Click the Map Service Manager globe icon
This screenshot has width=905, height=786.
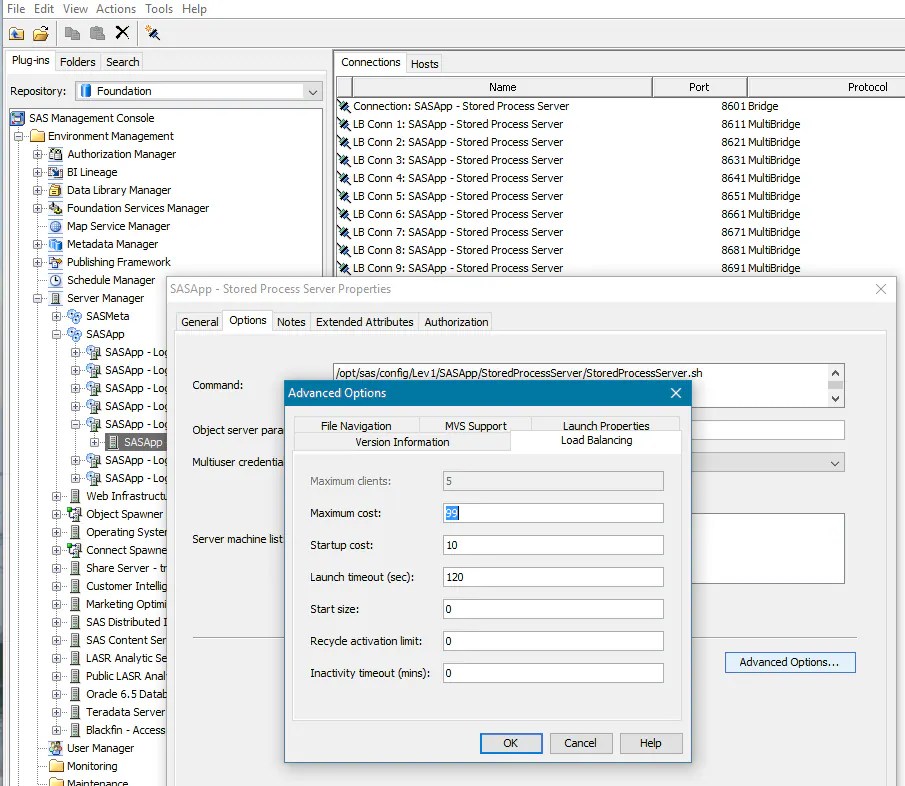point(55,226)
